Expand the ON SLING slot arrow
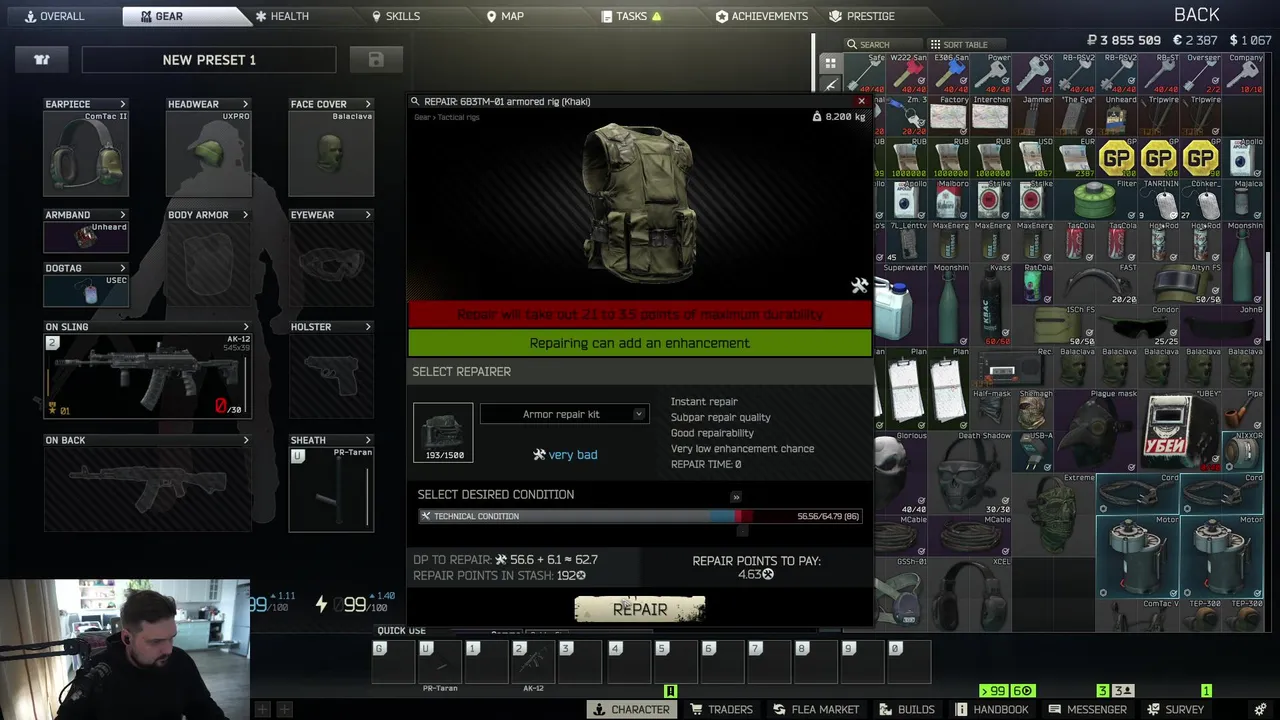1280x720 pixels. pyautogui.click(x=245, y=327)
